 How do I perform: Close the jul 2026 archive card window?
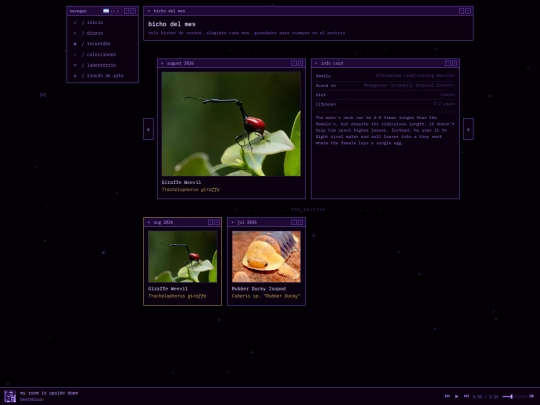coord(300,222)
